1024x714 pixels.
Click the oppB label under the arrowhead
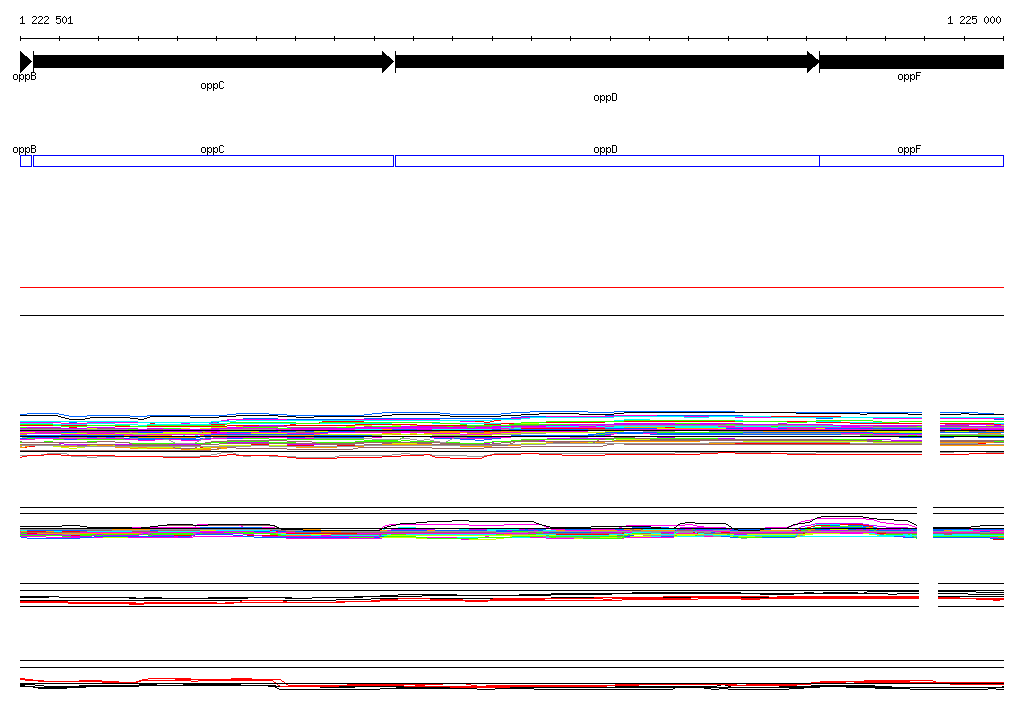pyautogui.click(x=24, y=77)
